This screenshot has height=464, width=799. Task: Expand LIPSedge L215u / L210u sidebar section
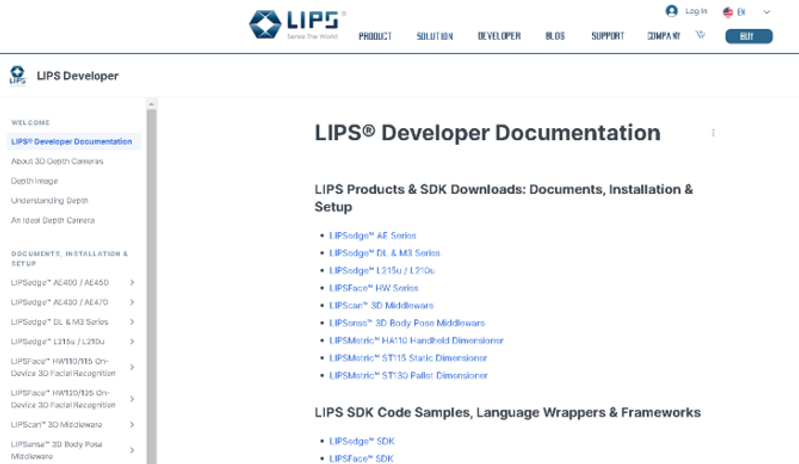pos(132,341)
